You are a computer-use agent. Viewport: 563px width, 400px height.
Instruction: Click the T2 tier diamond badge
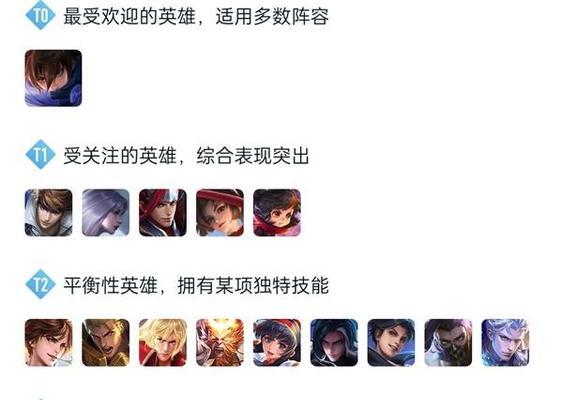click(40, 284)
